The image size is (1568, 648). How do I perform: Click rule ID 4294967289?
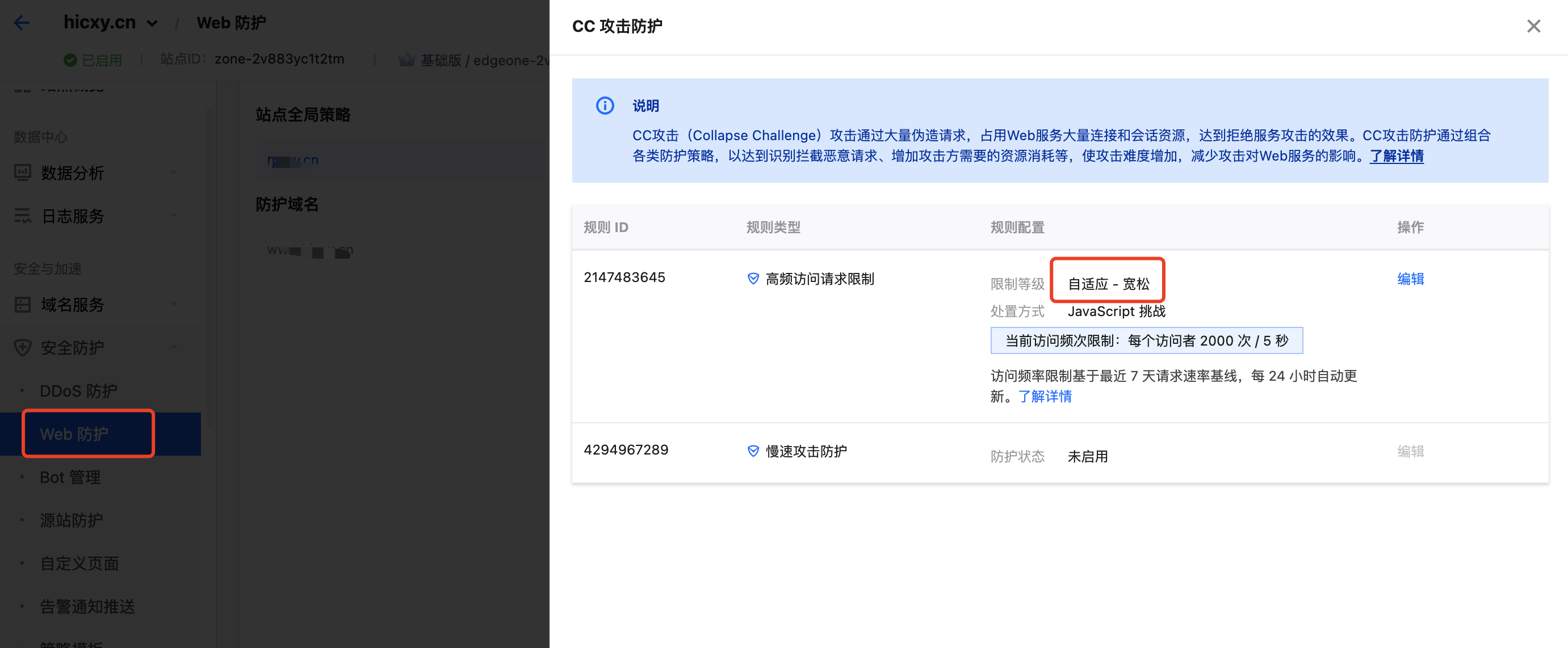(x=626, y=449)
